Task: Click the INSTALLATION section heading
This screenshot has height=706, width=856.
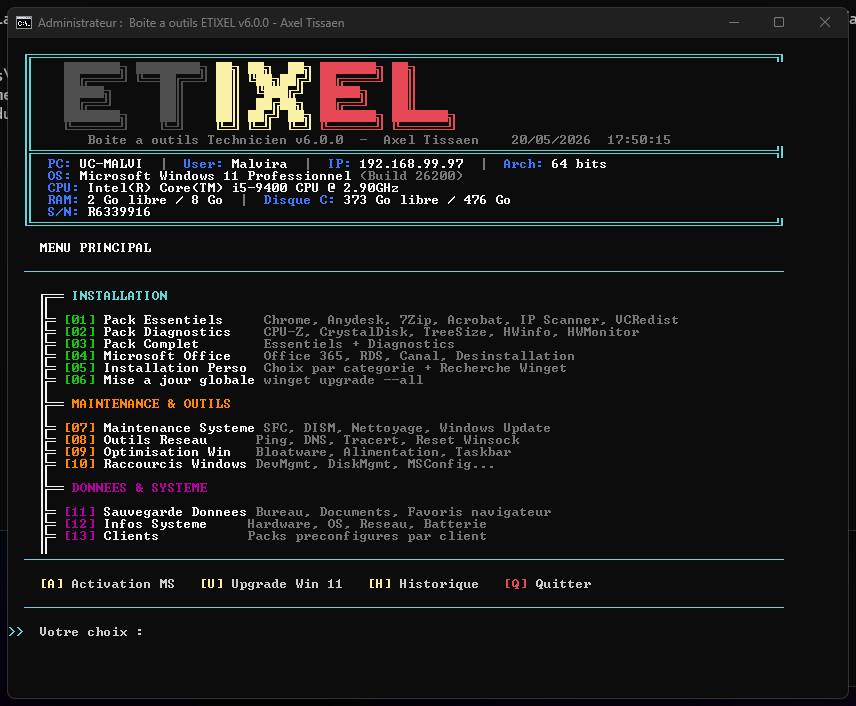Action: pyautogui.click(x=120, y=296)
